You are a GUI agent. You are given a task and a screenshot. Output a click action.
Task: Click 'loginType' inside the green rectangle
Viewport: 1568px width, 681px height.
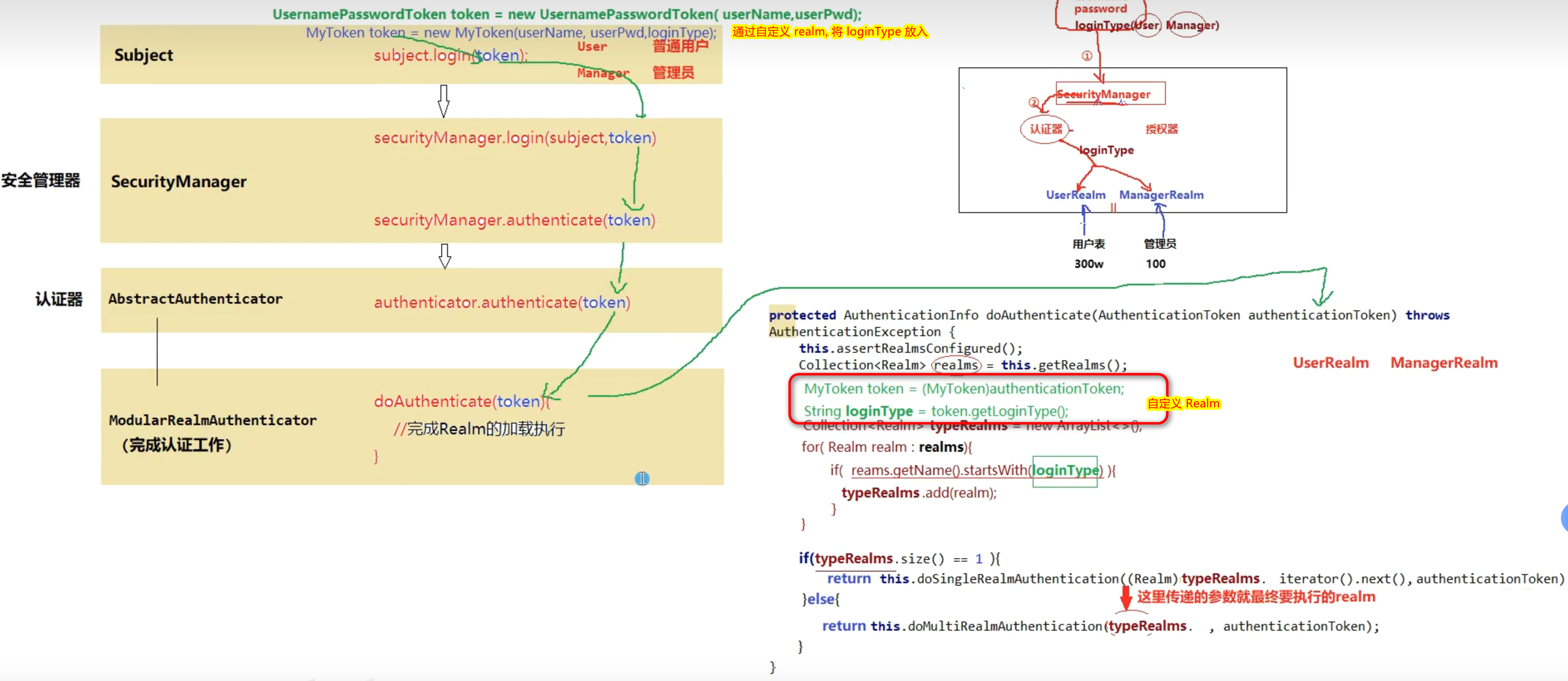pyautogui.click(x=1065, y=471)
